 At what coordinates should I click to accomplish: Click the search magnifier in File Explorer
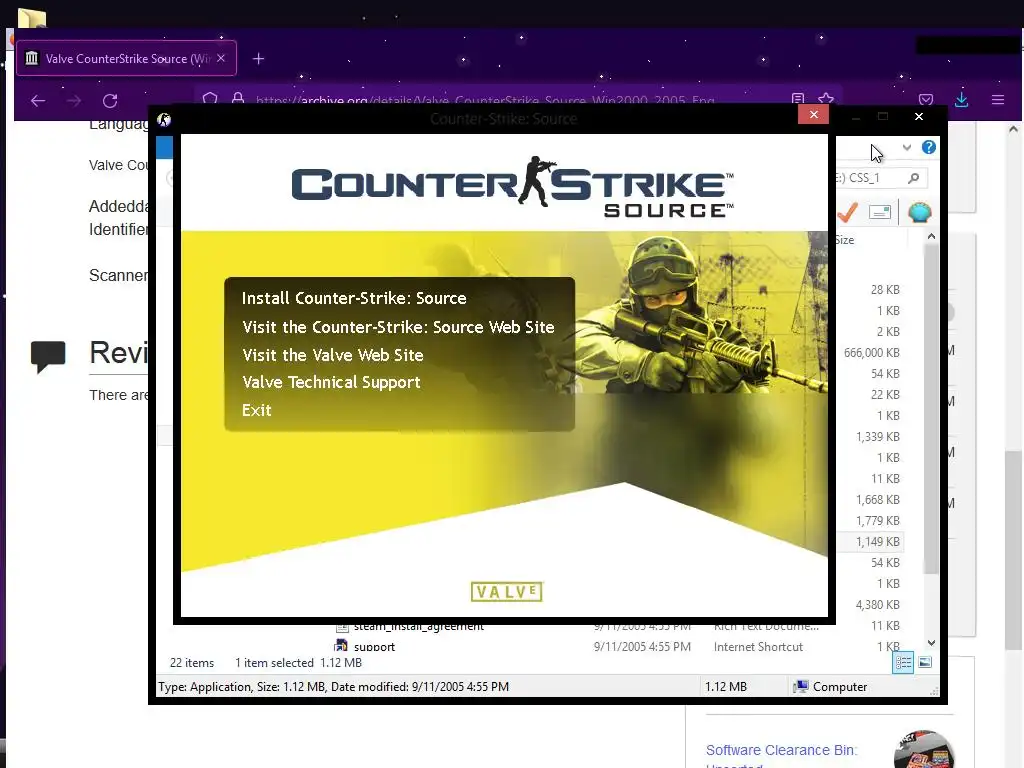[914, 178]
